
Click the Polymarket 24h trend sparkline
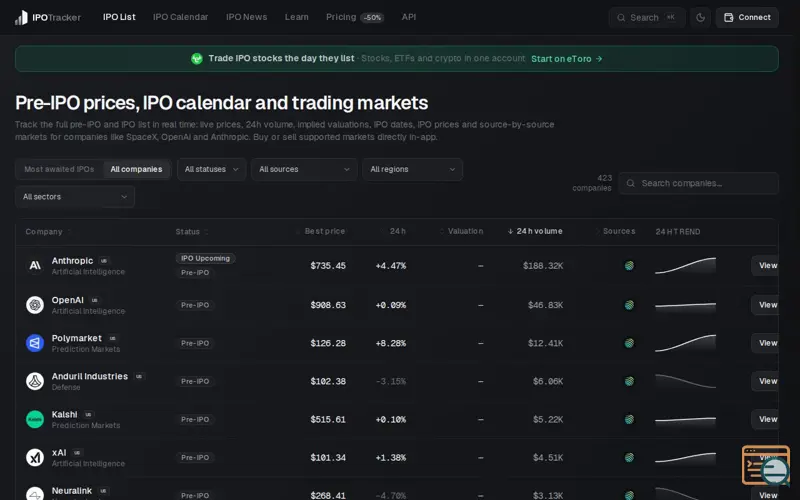tap(685, 343)
